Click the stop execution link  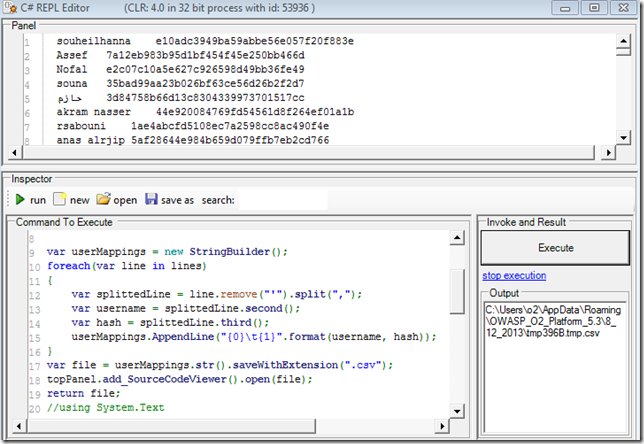pyautogui.click(x=514, y=275)
